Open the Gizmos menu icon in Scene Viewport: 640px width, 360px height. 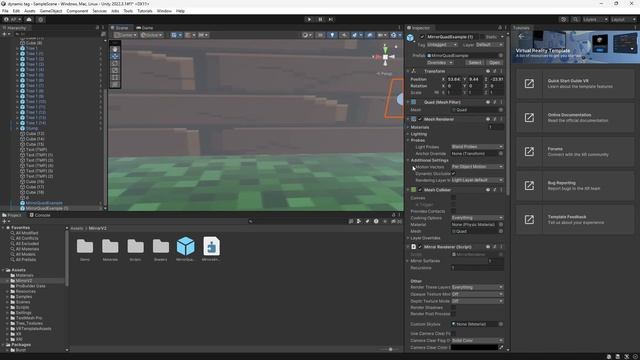[x=393, y=35]
